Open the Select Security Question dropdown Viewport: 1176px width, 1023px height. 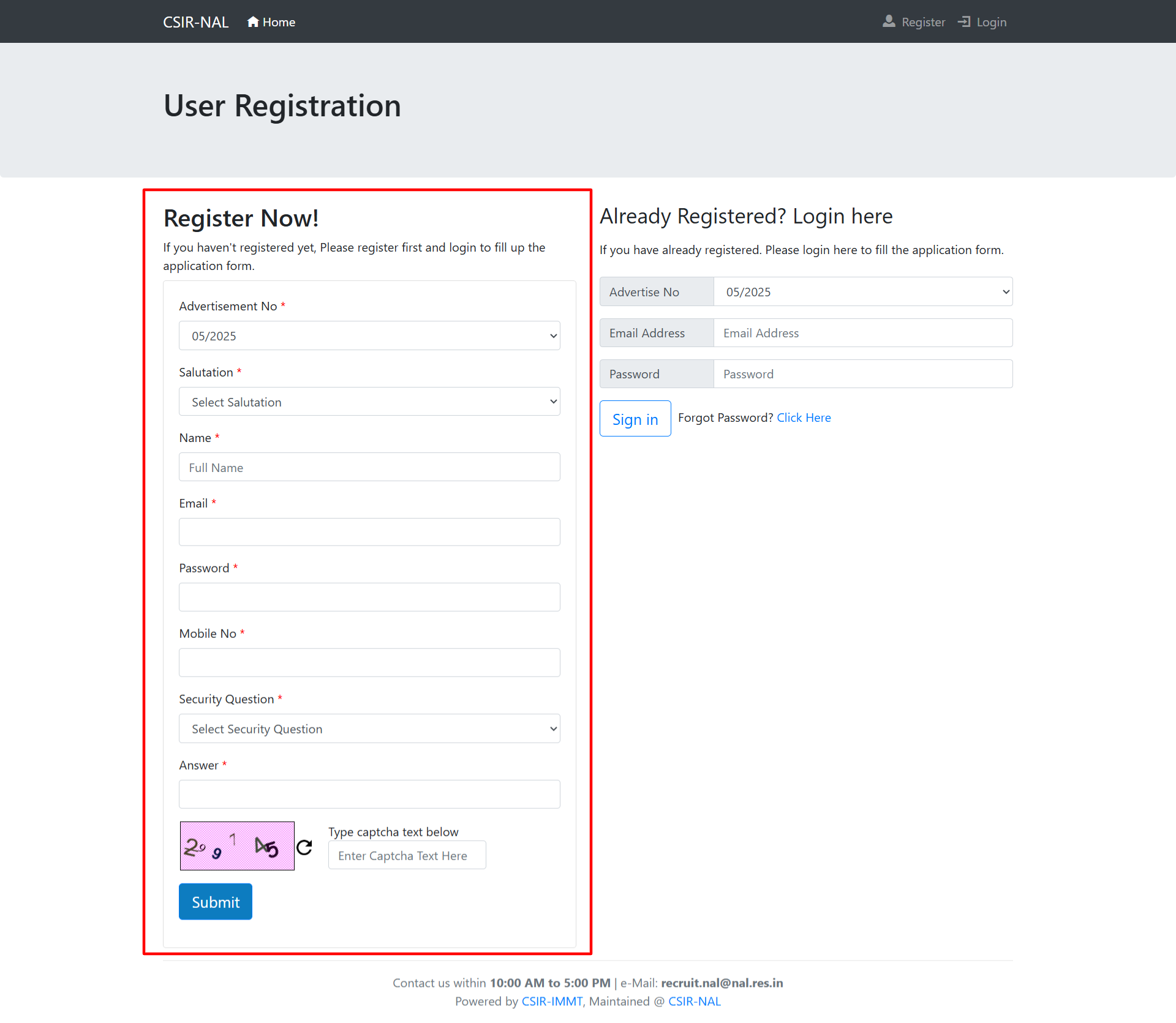pos(369,729)
